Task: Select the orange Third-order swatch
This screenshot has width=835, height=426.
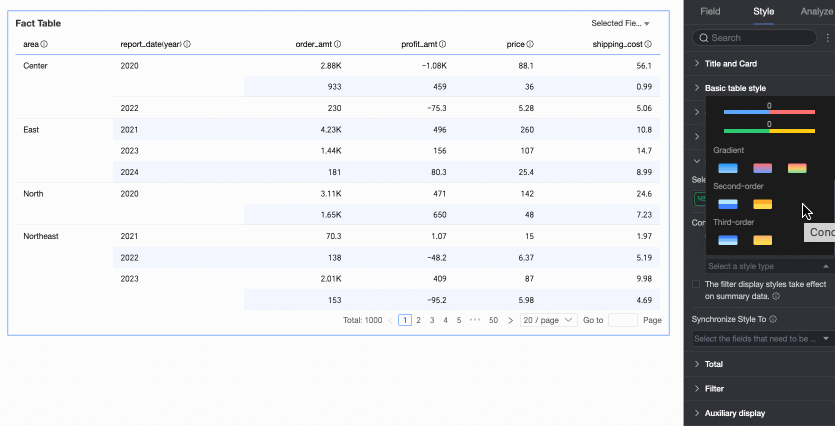Action: [763, 240]
